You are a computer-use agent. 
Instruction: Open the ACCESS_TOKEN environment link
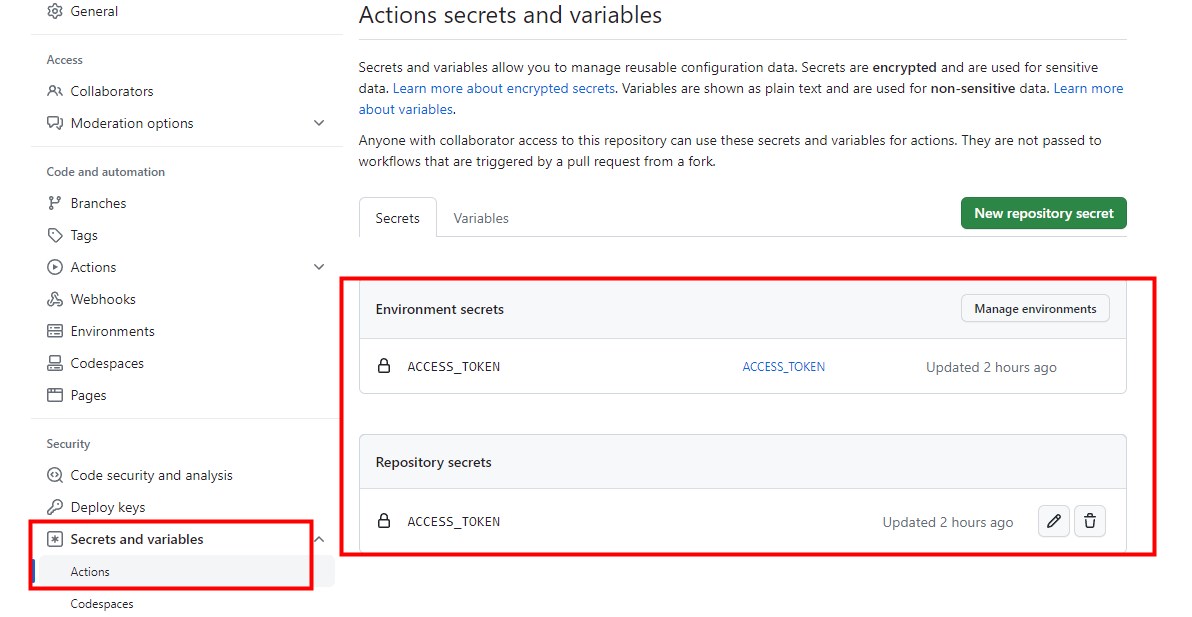783,367
